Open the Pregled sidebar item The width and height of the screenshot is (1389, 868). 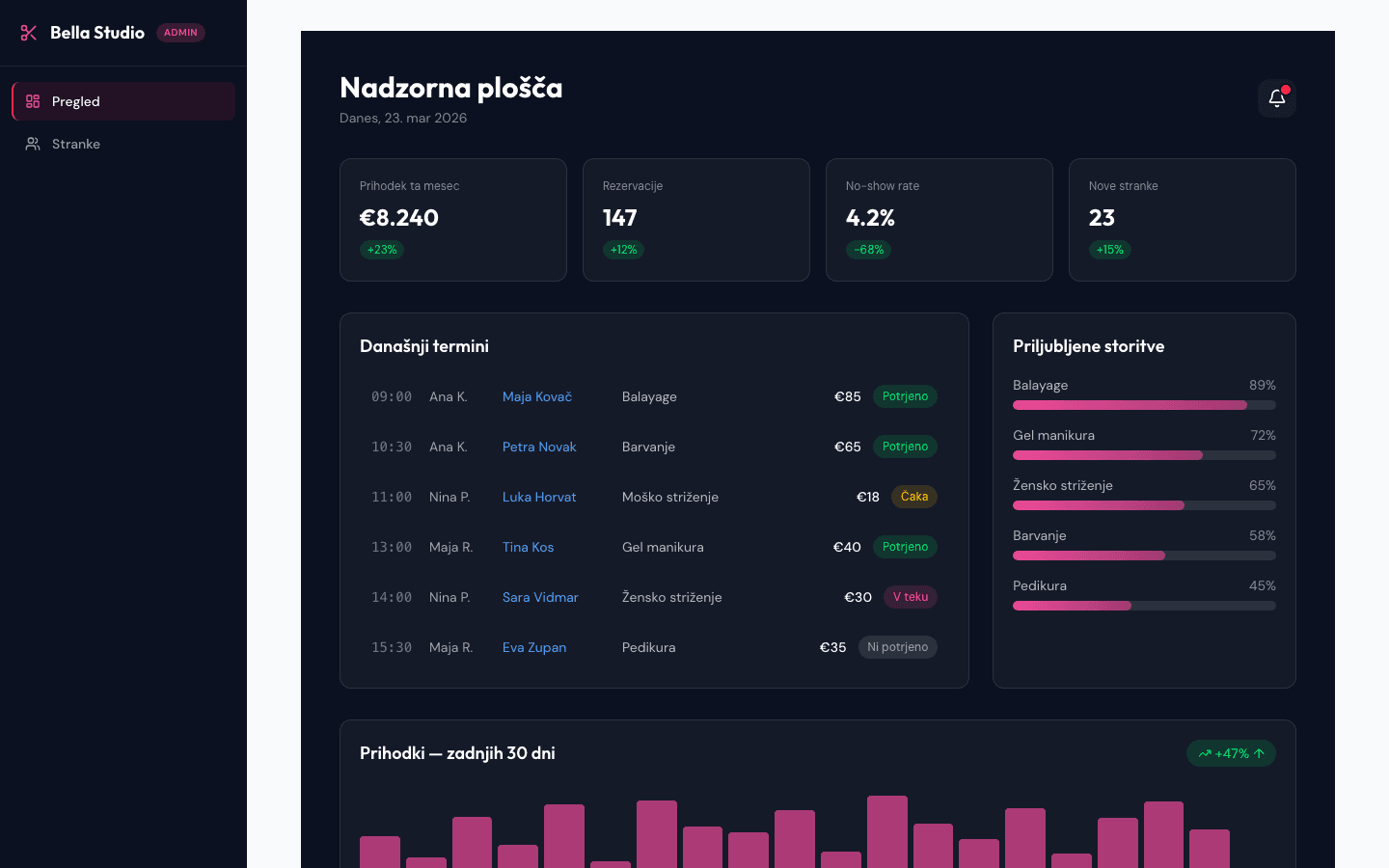pyautogui.click(x=123, y=101)
